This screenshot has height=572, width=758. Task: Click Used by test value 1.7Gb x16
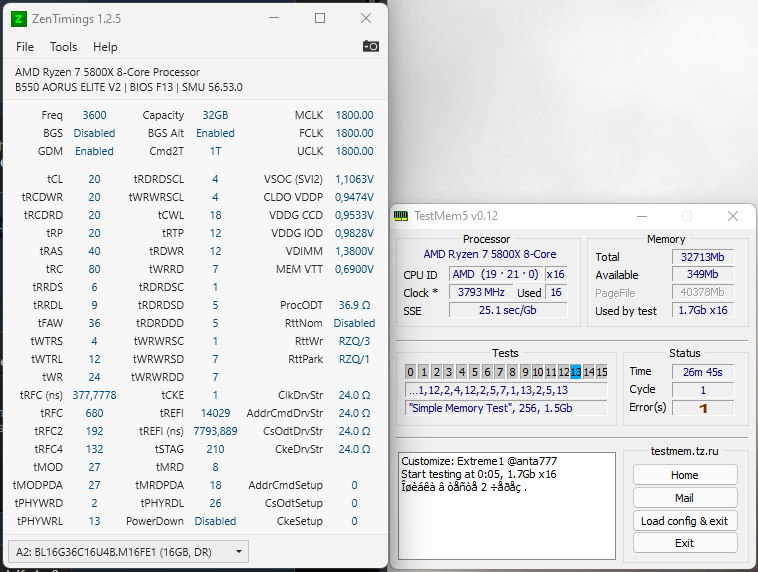(703, 310)
